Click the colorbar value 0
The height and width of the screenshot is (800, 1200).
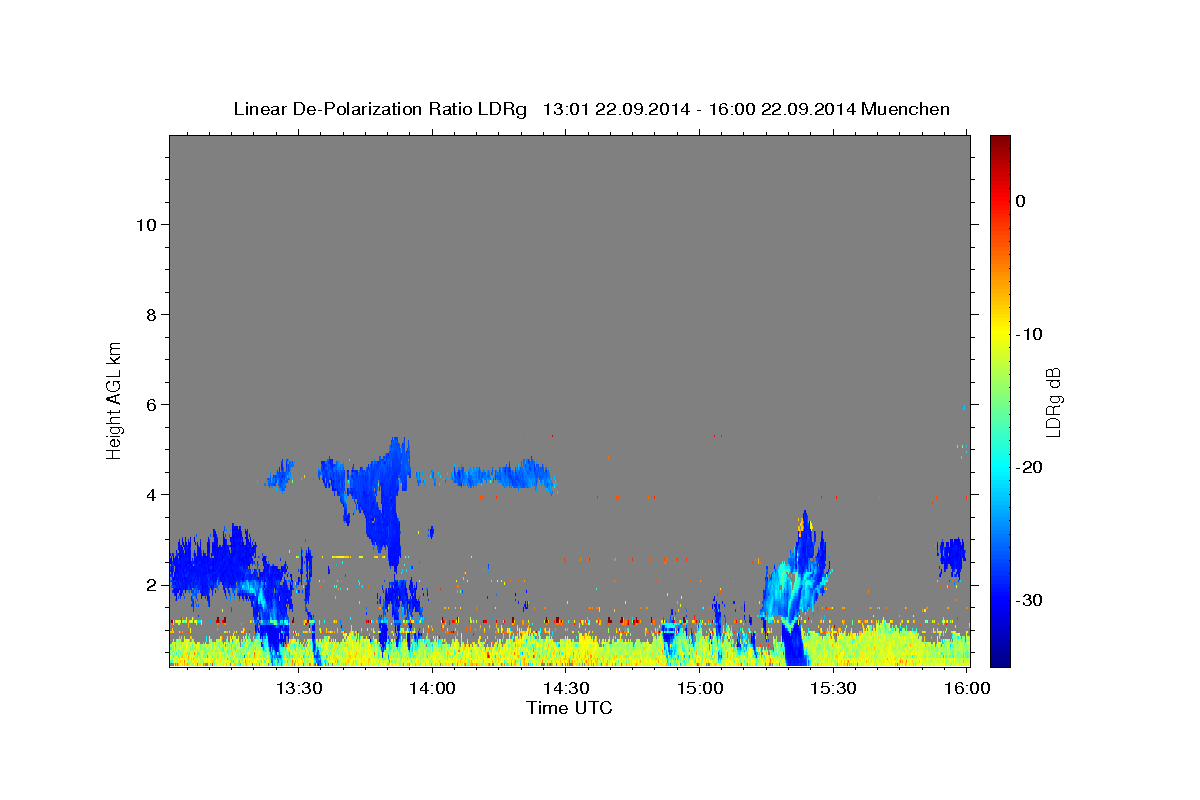1020,201
